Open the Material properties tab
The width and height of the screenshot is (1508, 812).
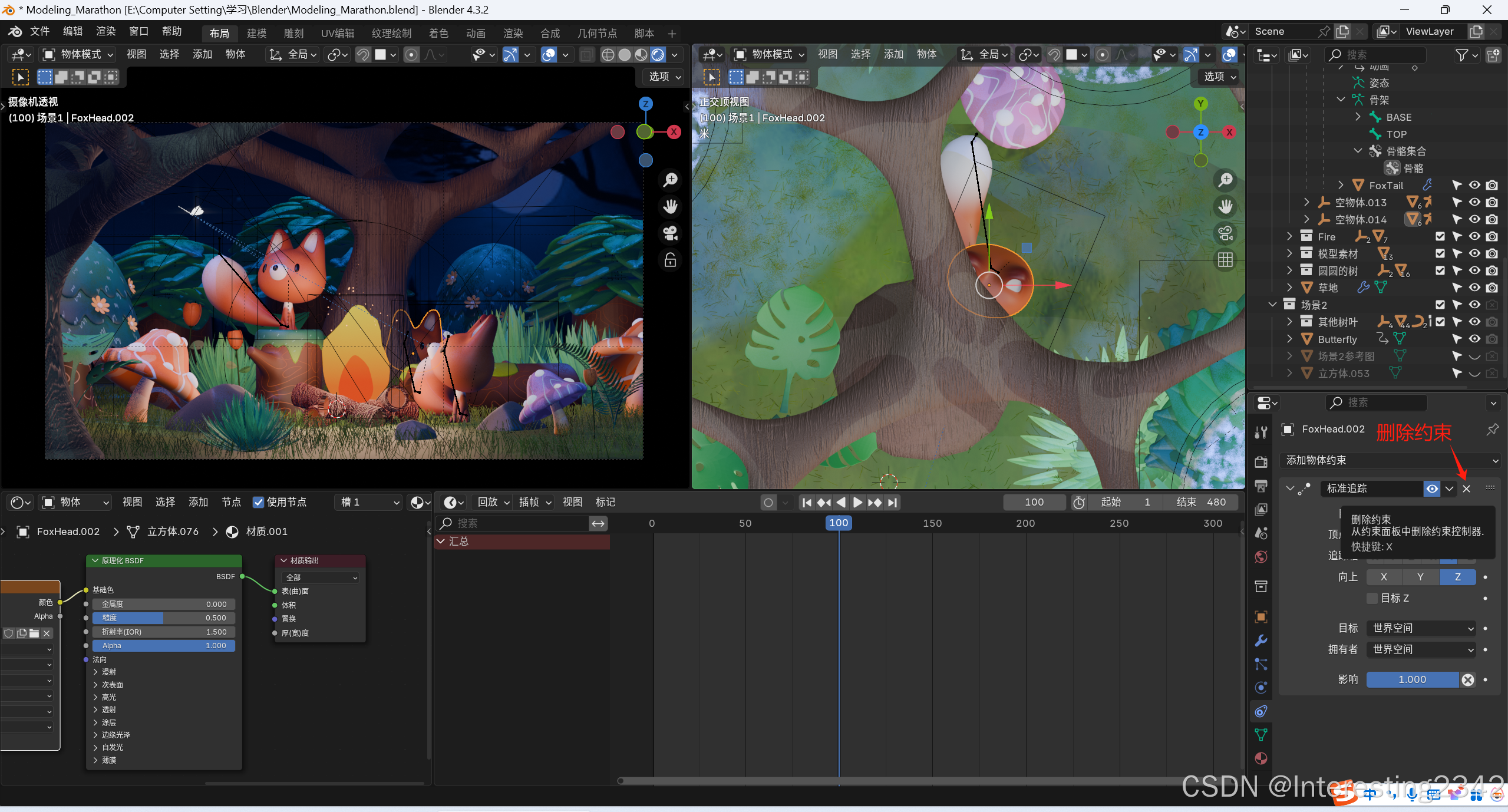coord(1261,758)
